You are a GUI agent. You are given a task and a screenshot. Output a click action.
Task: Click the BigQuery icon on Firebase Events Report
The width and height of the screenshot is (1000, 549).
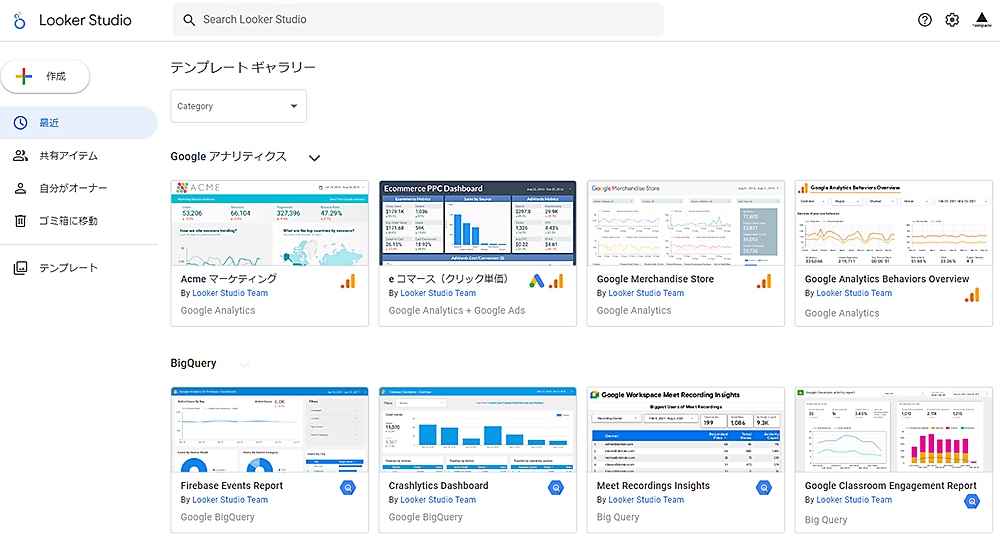348,488
